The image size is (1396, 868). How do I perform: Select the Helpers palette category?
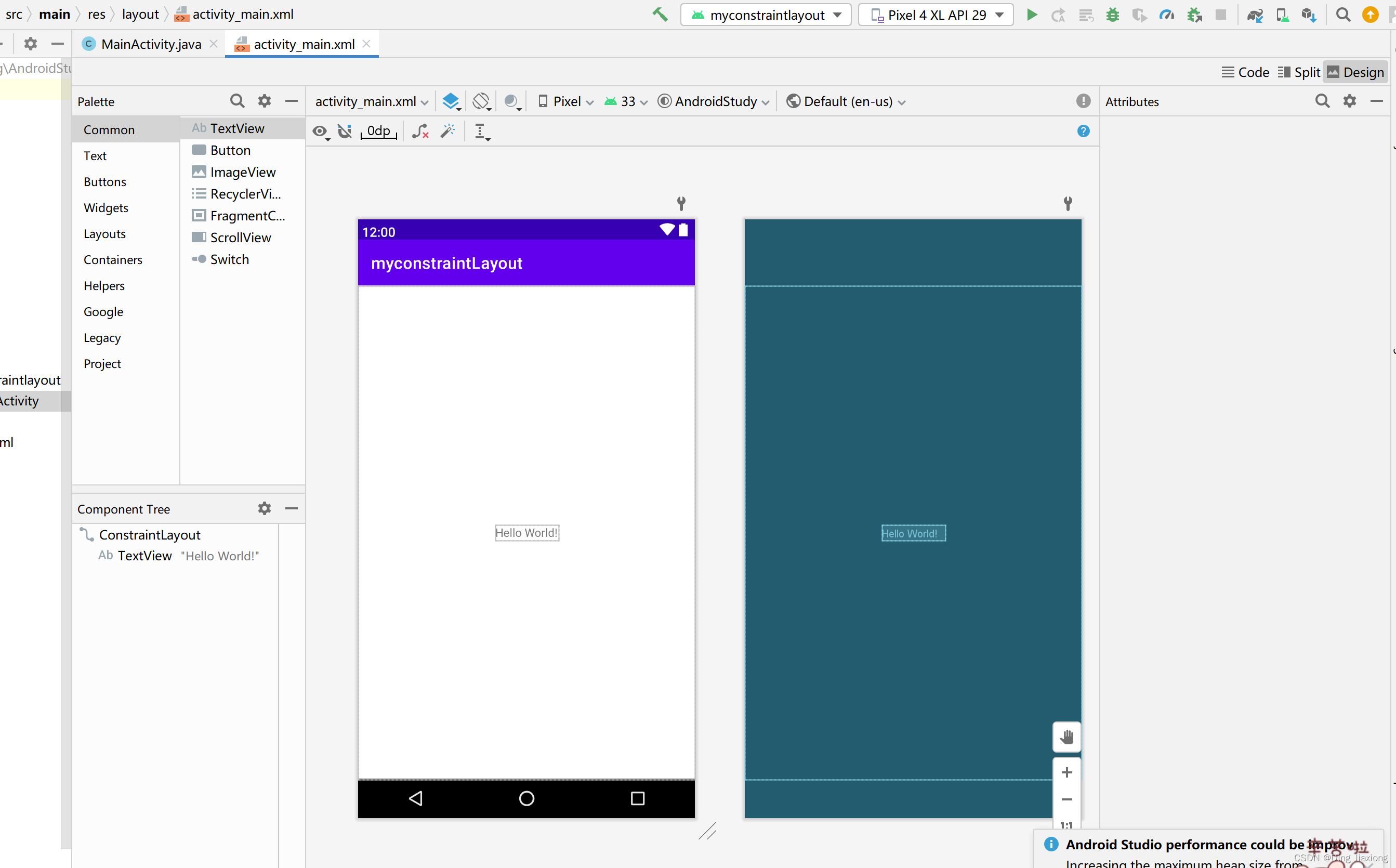tap(126, 286)
